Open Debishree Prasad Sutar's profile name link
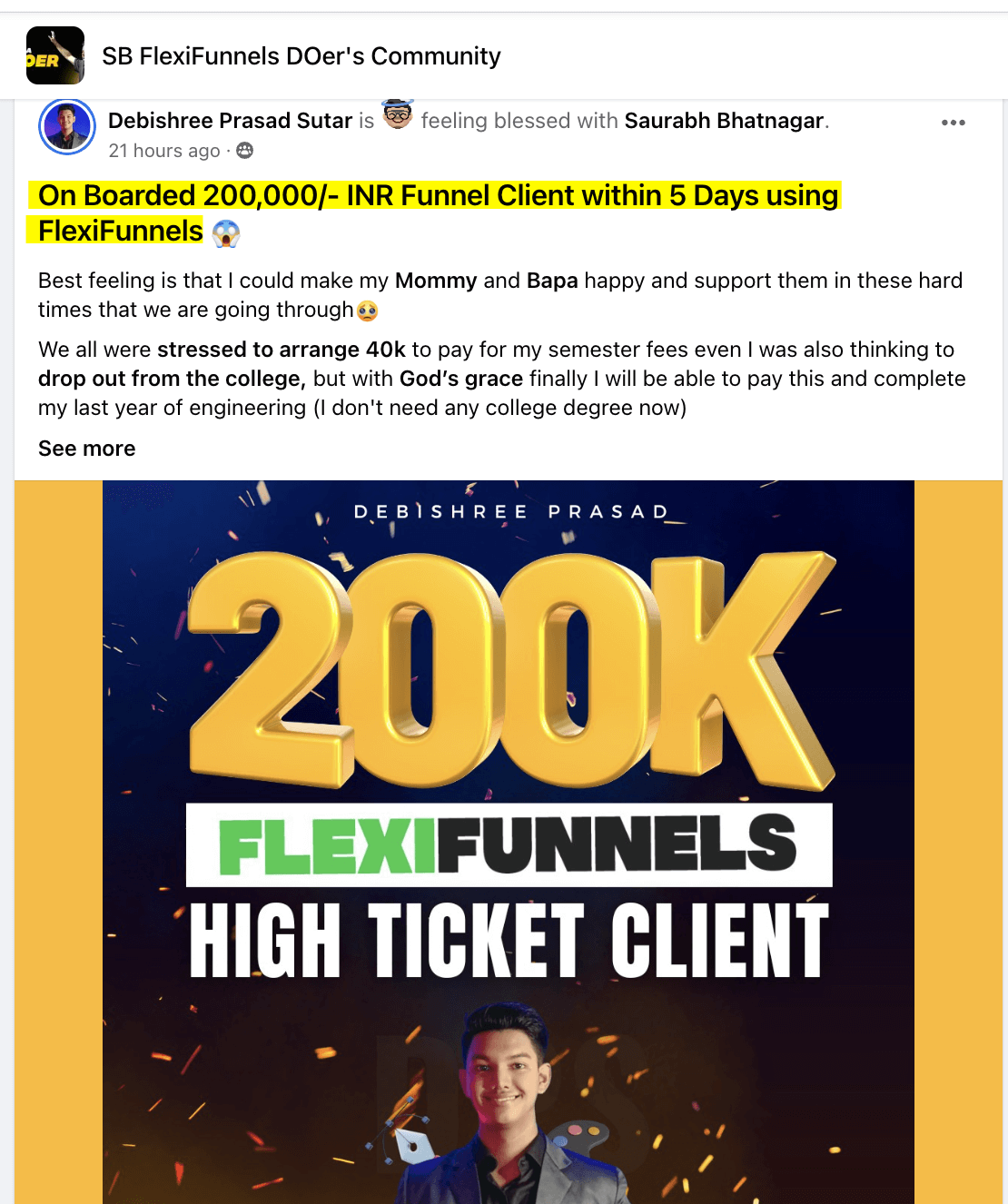 pyautogui.click(x=230, y=121)
